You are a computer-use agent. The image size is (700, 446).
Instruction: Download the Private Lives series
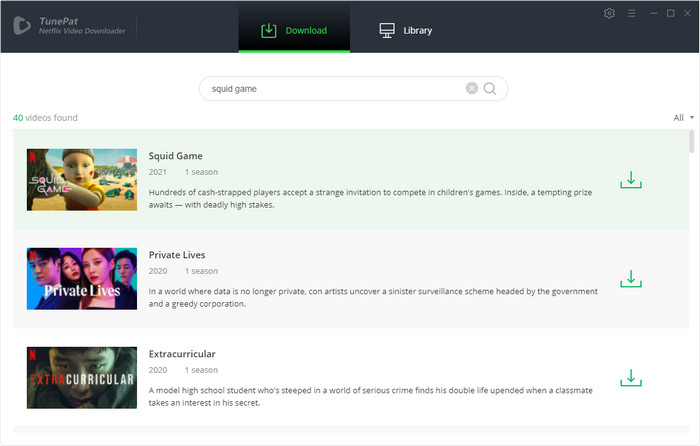[x=631, y=279]
